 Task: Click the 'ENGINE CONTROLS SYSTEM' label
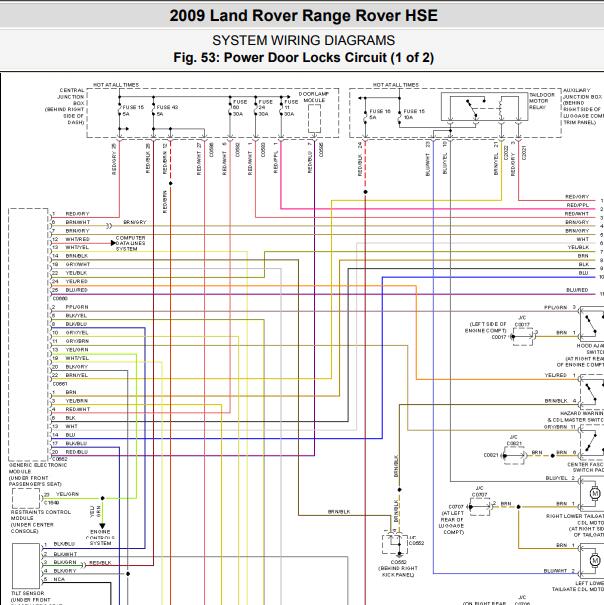click(100, 537)
